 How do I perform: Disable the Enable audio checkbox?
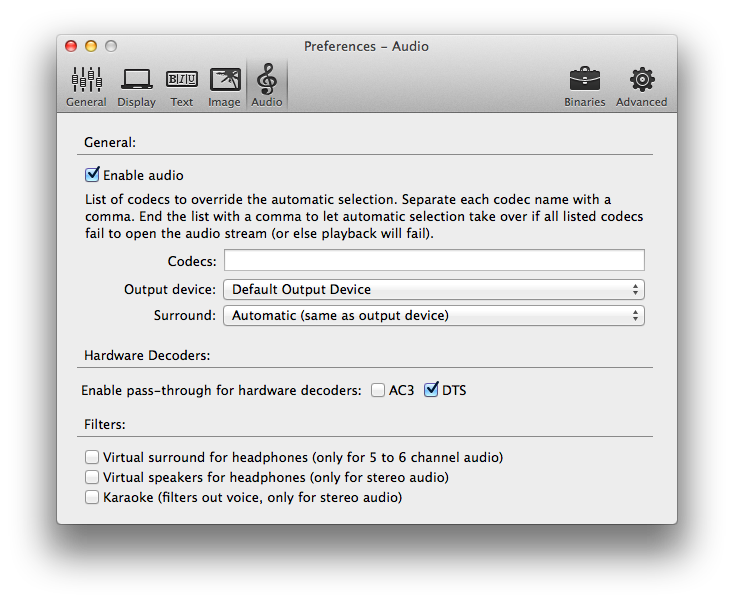click(93, 175)
